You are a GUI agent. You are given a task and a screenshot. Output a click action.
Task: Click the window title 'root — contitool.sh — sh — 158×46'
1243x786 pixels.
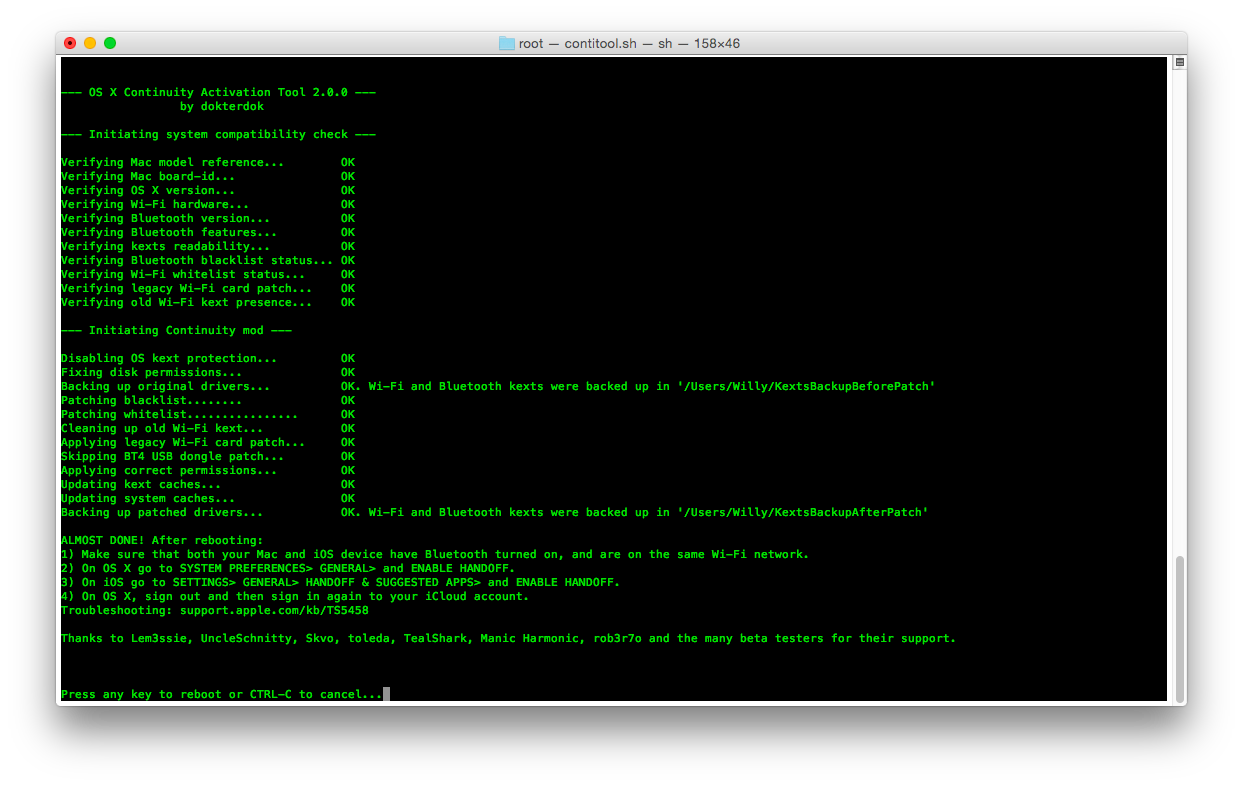pyautogui.click(x=629, y=43)
